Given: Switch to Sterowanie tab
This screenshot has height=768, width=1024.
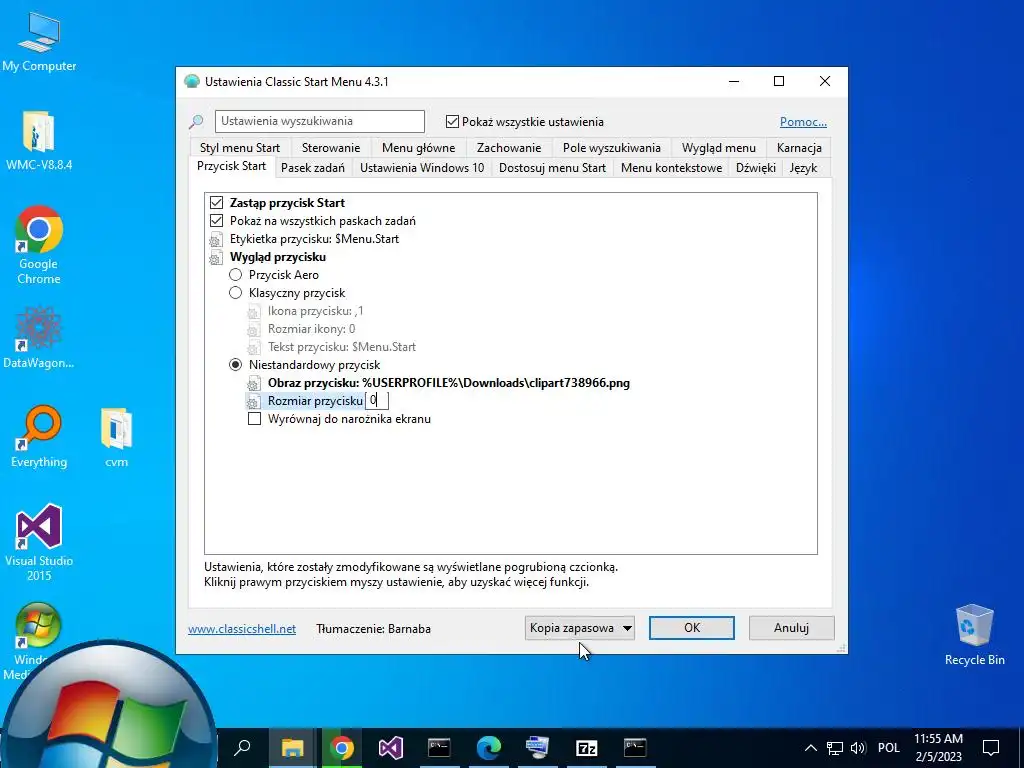Looking at the screenshot, I should pos(330,148).
